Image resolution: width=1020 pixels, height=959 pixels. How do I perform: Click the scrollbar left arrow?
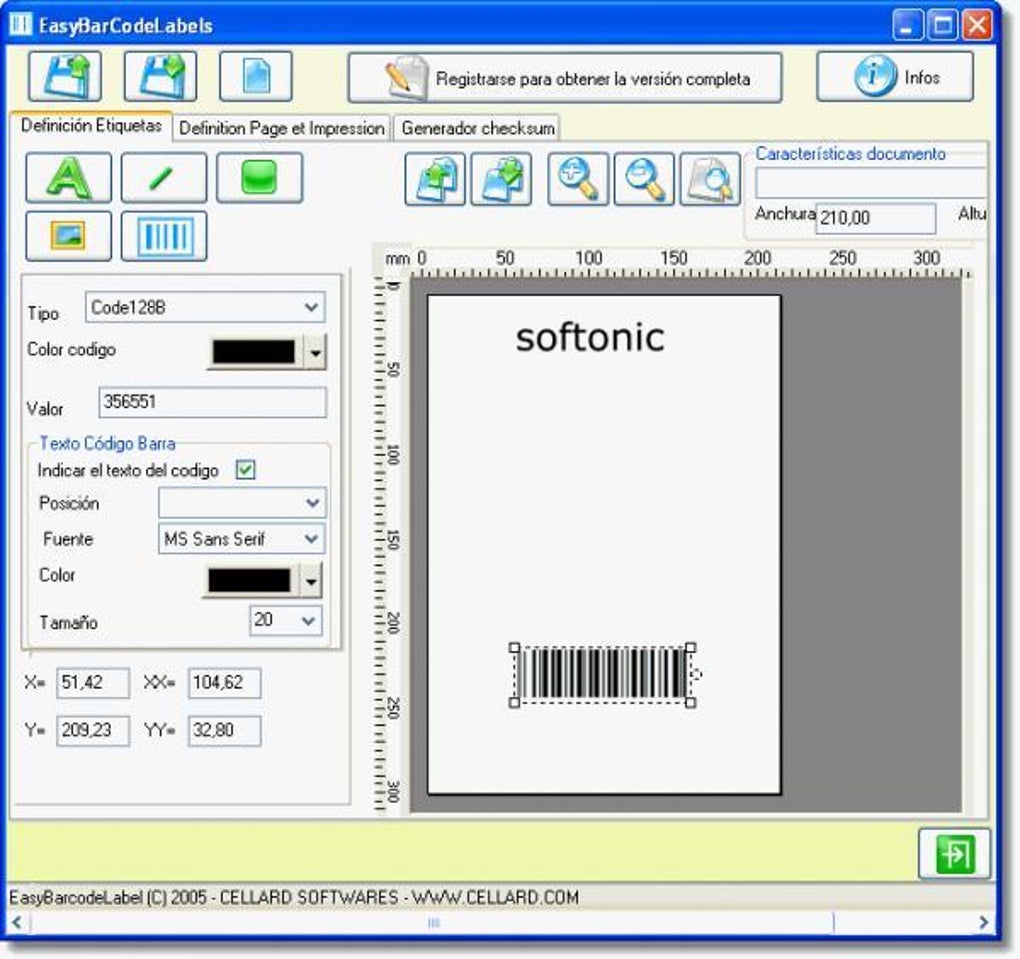18,922
